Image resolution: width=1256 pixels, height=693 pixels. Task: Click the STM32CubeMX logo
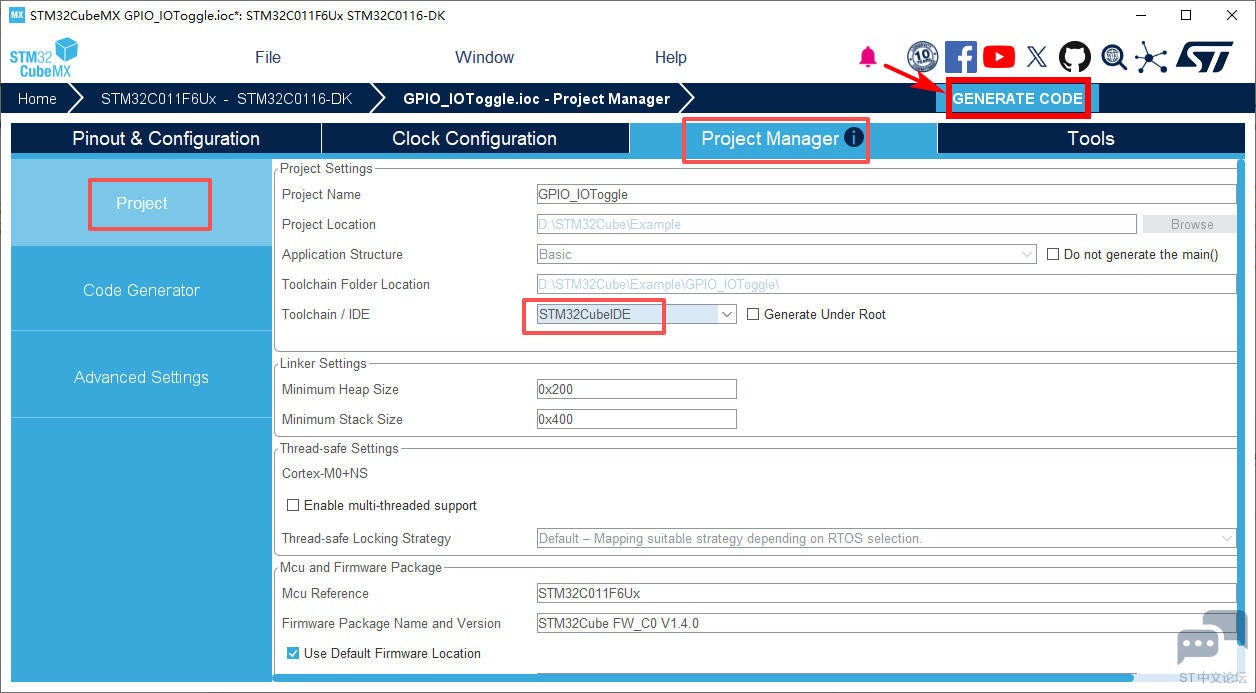click(44, 58)
